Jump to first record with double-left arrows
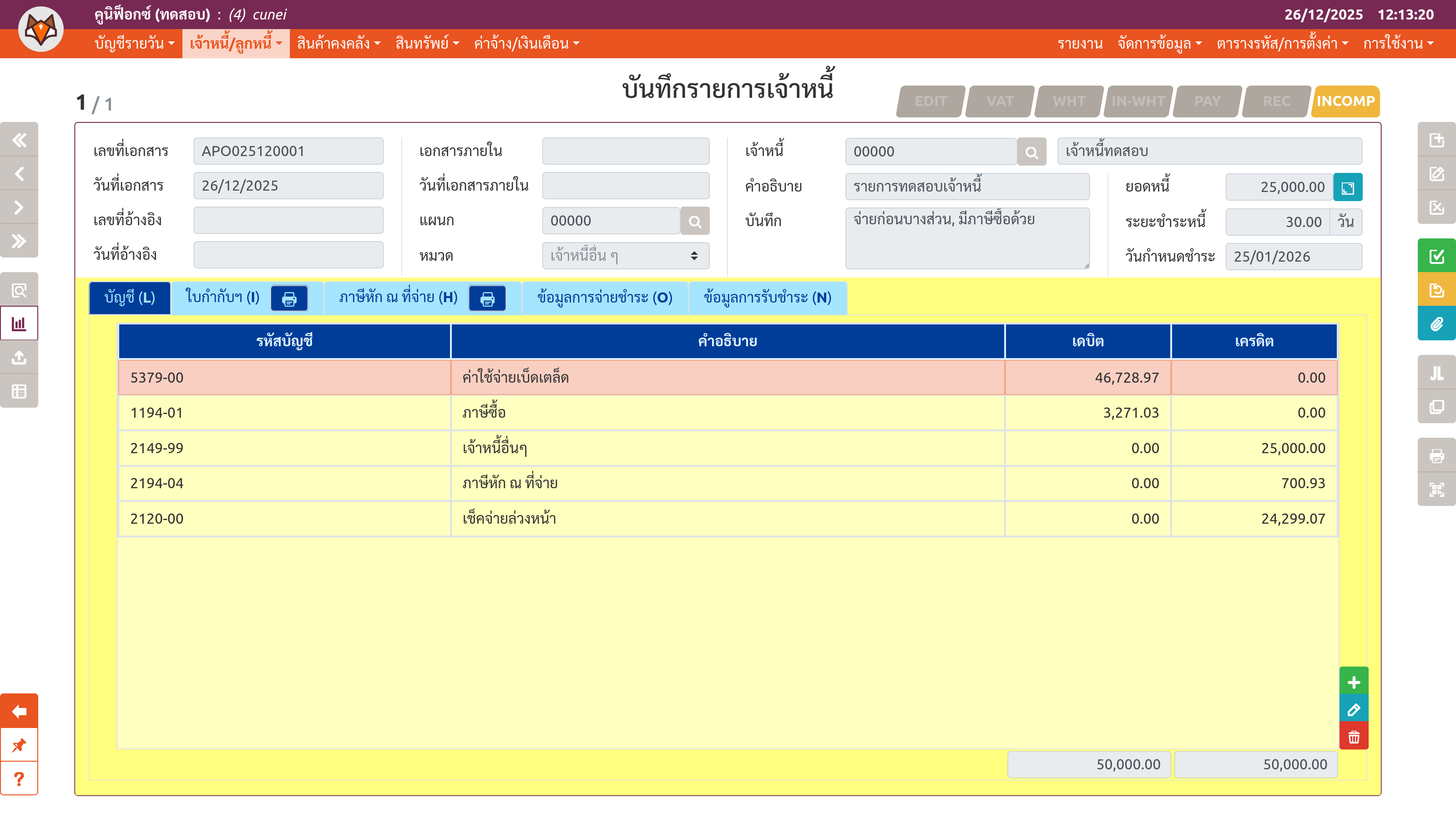 click(x=19, y=140)
